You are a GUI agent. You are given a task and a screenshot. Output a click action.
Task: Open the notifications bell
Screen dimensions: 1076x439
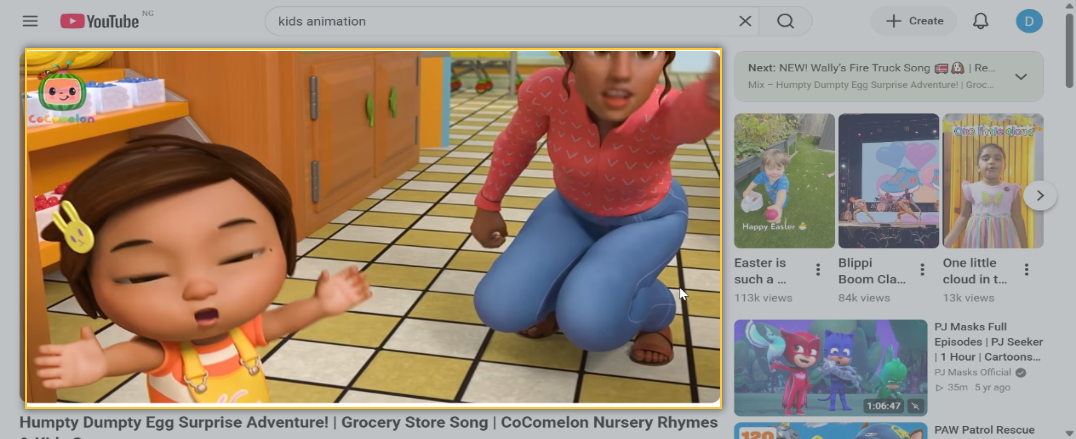pyautogui.click(x=981, y=21)
